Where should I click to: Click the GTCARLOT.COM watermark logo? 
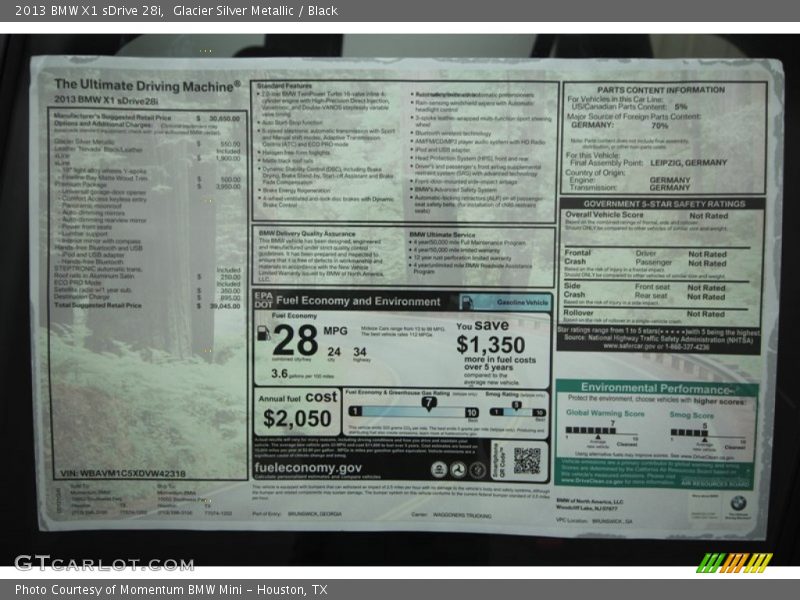click(x=104, y=563)
